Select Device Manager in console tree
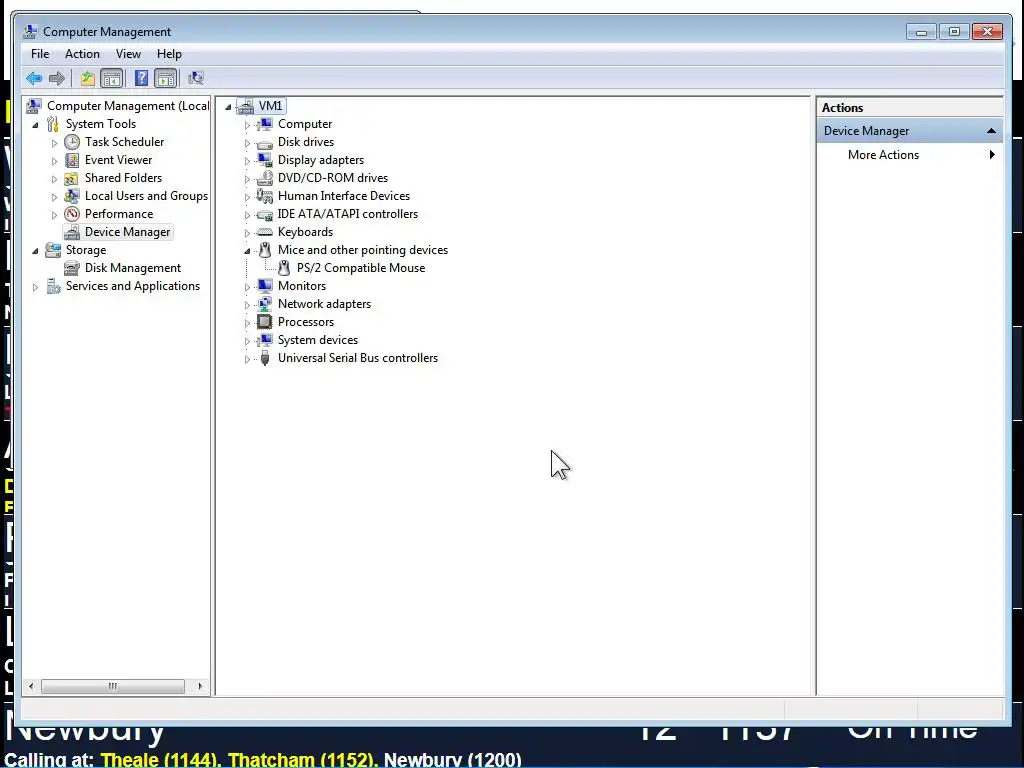Screen dimensions: 1024x768 coord(127,232)
